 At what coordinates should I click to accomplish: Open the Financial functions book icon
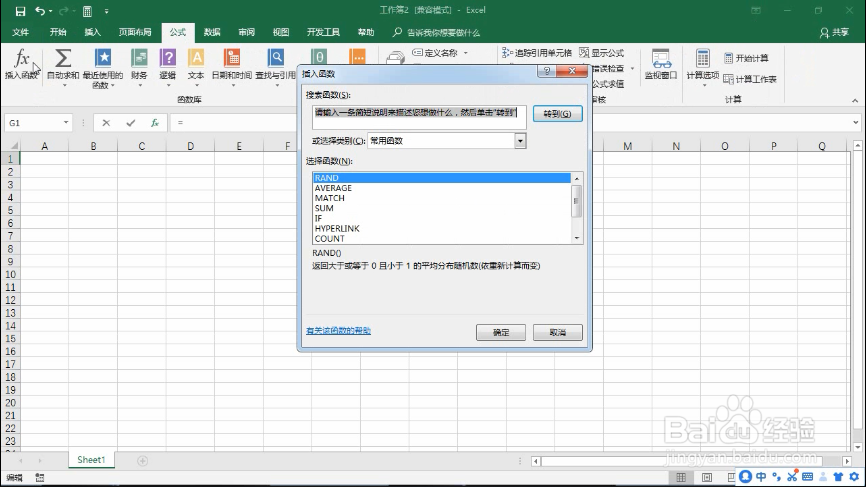139,67
